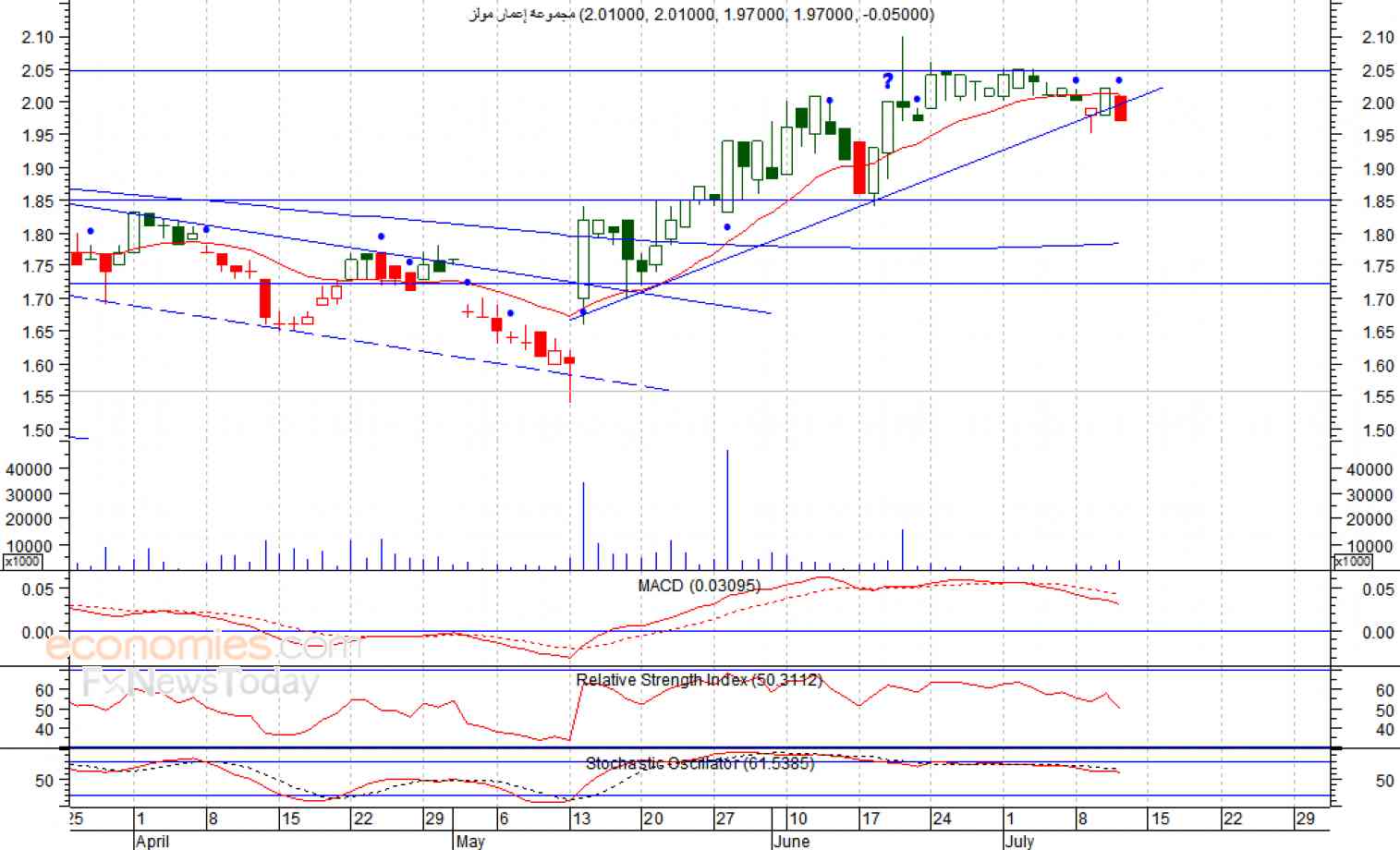1400x850 pixels.
Task: Select the April month label
Action: point(152,842)
